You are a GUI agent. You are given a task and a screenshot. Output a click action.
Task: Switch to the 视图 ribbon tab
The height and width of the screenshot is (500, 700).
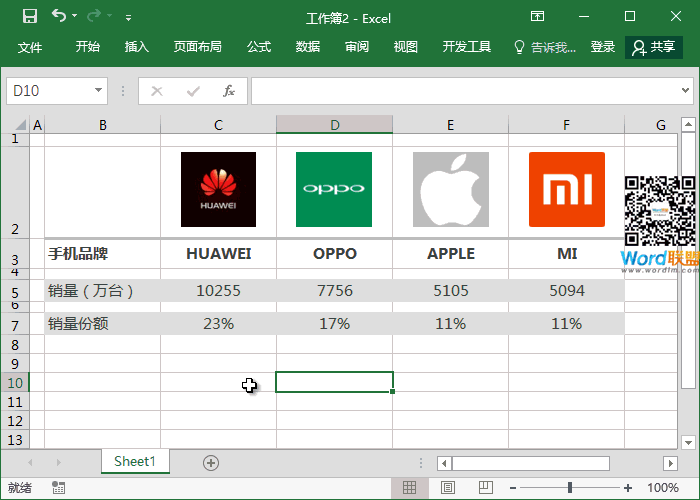tap(406, 46)
